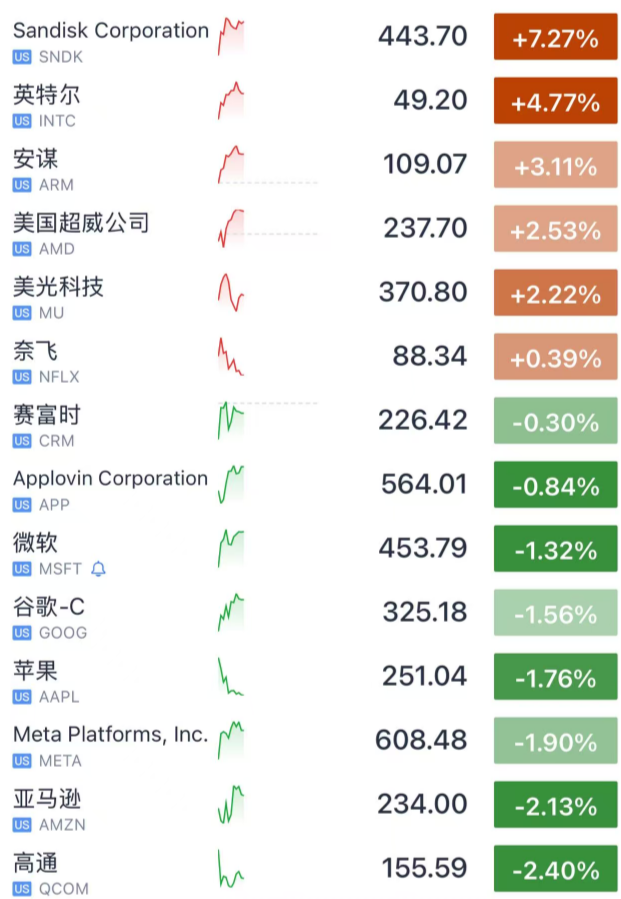Open the Micron MU sparkline chart
Screen dimensions: 621x899
231,292
